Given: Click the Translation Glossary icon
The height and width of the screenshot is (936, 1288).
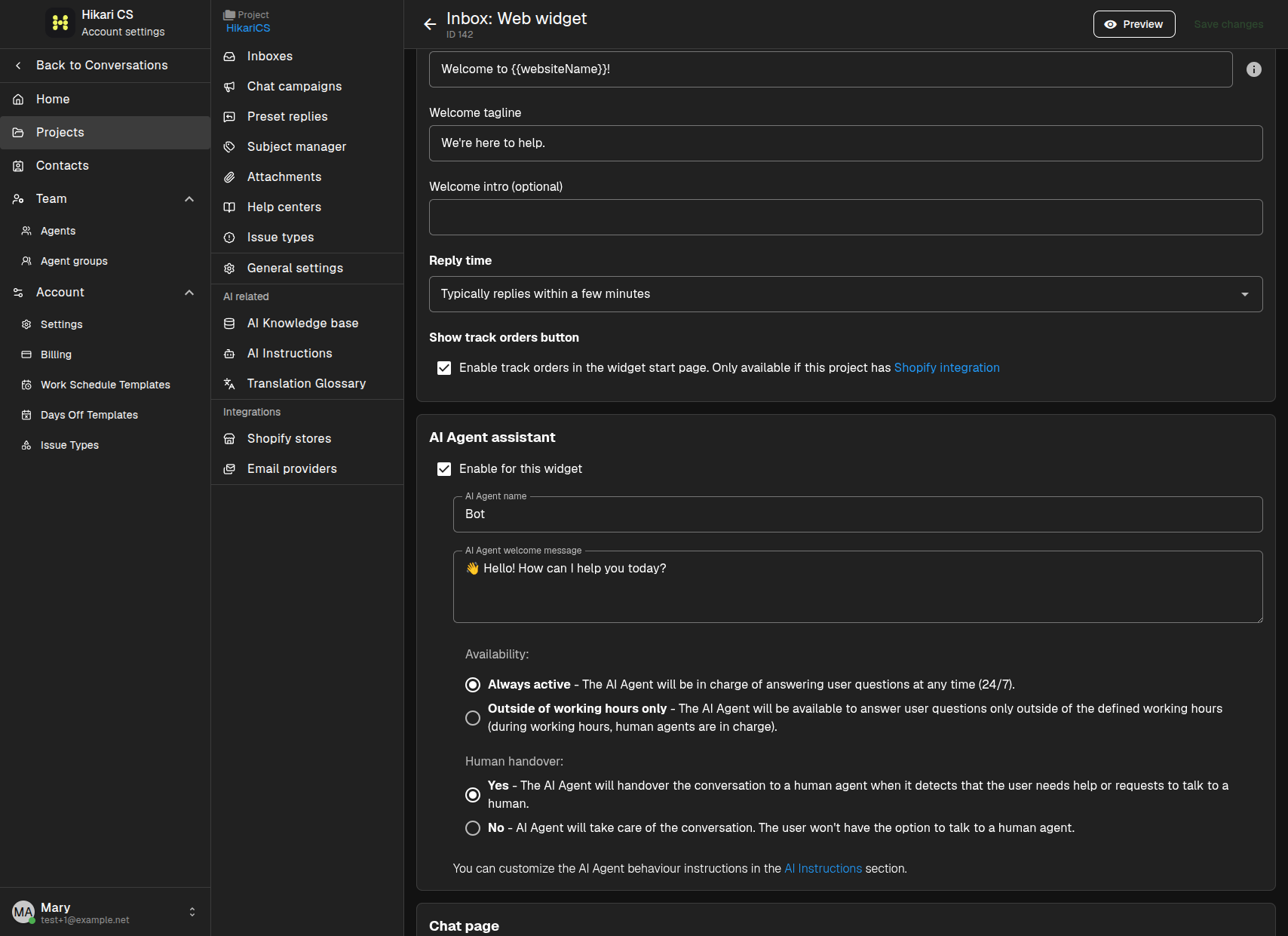Looking at the screenshot, I should (x=229, y=384).
